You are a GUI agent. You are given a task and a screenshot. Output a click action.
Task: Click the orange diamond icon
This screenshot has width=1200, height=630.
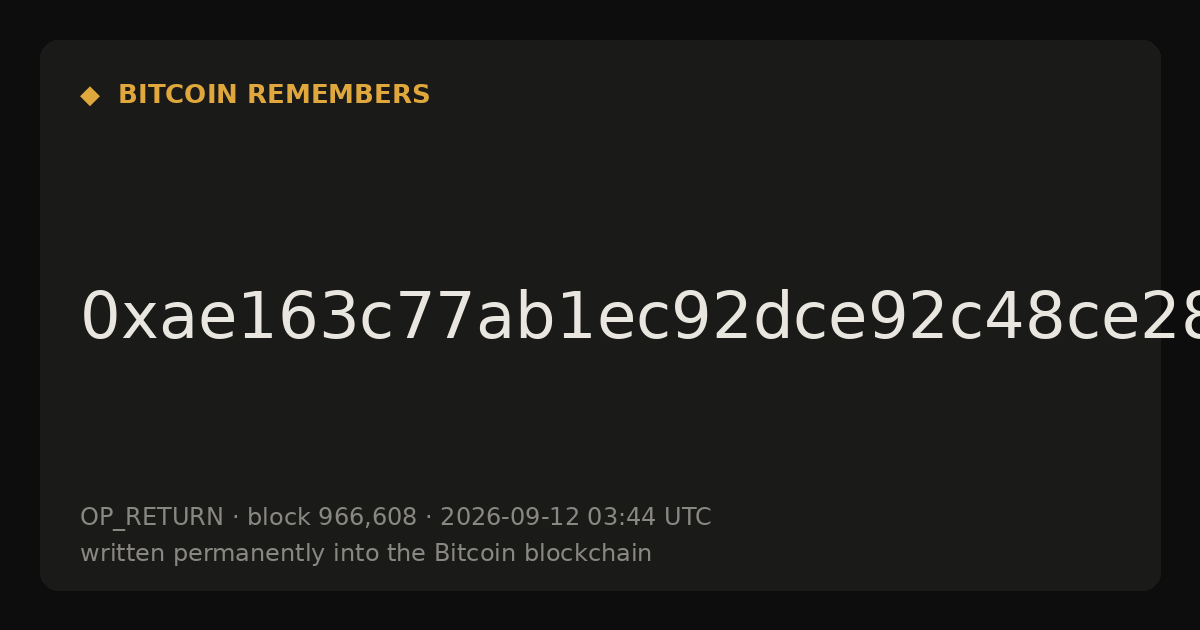click(89, 95)
